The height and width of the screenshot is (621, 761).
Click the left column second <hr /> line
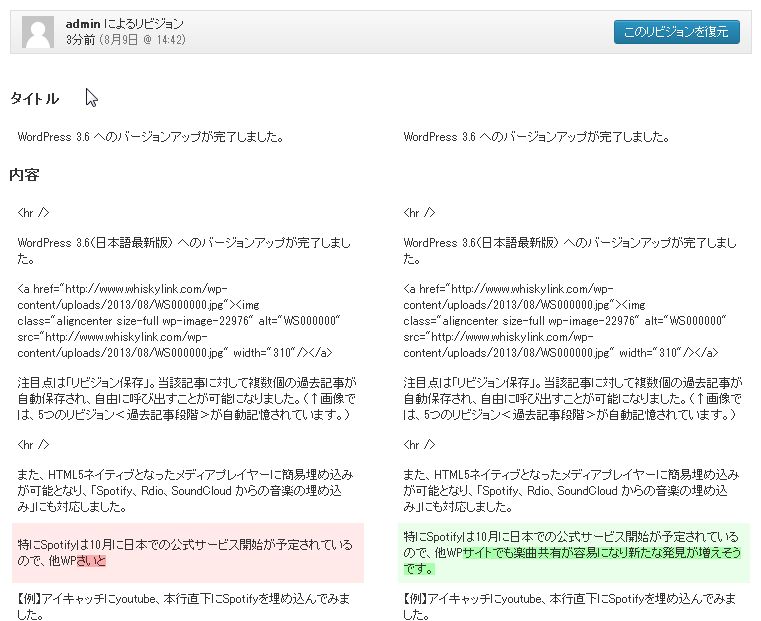point(33,444)
